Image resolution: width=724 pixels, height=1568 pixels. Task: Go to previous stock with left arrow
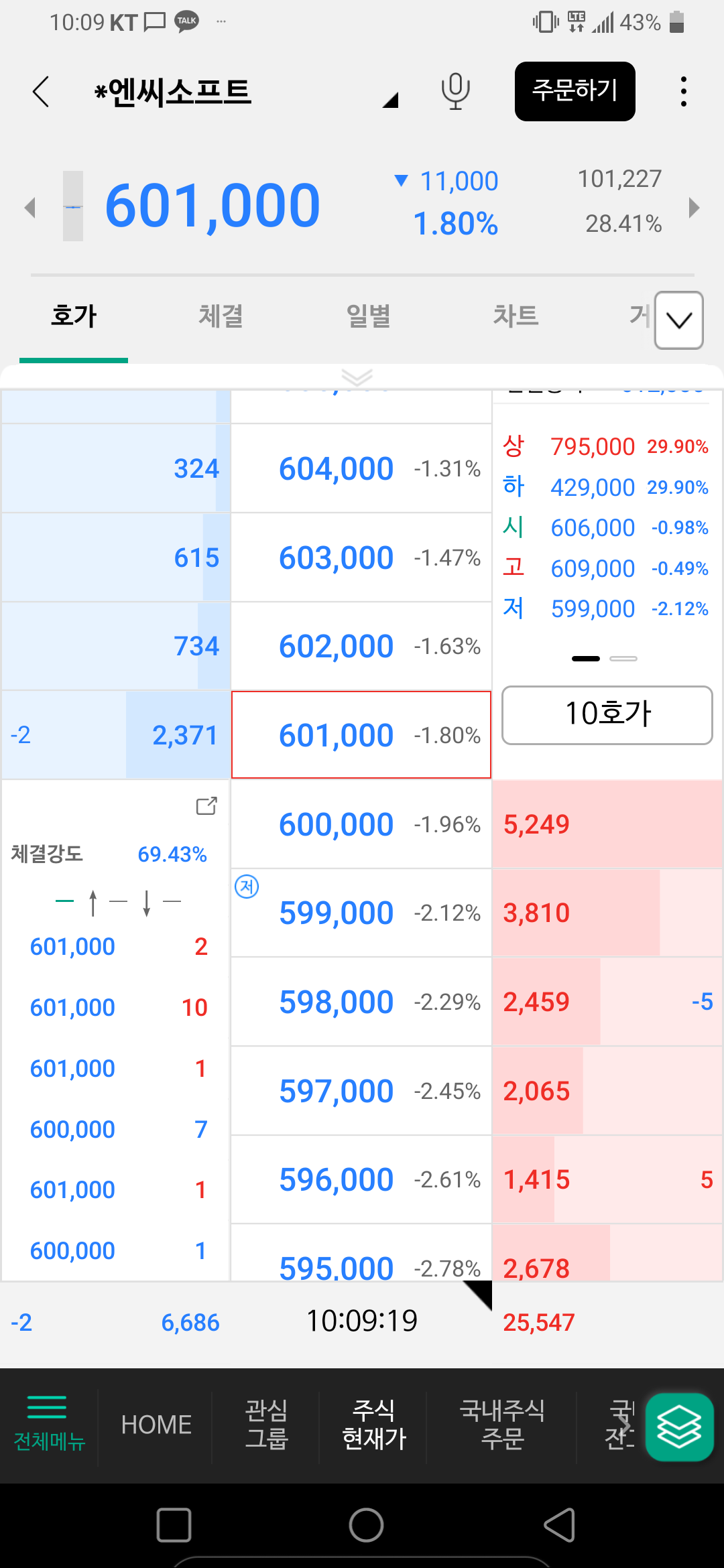coord(29,207)
